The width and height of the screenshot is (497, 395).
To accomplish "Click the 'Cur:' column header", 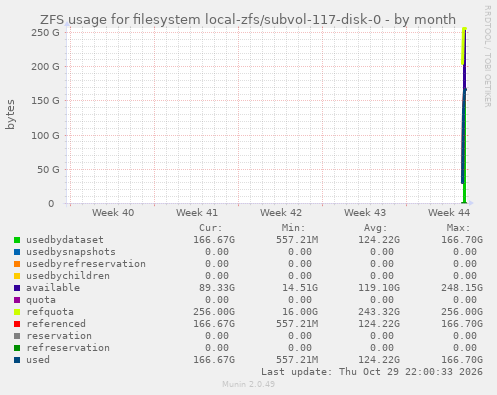I will tap(211, 228).
